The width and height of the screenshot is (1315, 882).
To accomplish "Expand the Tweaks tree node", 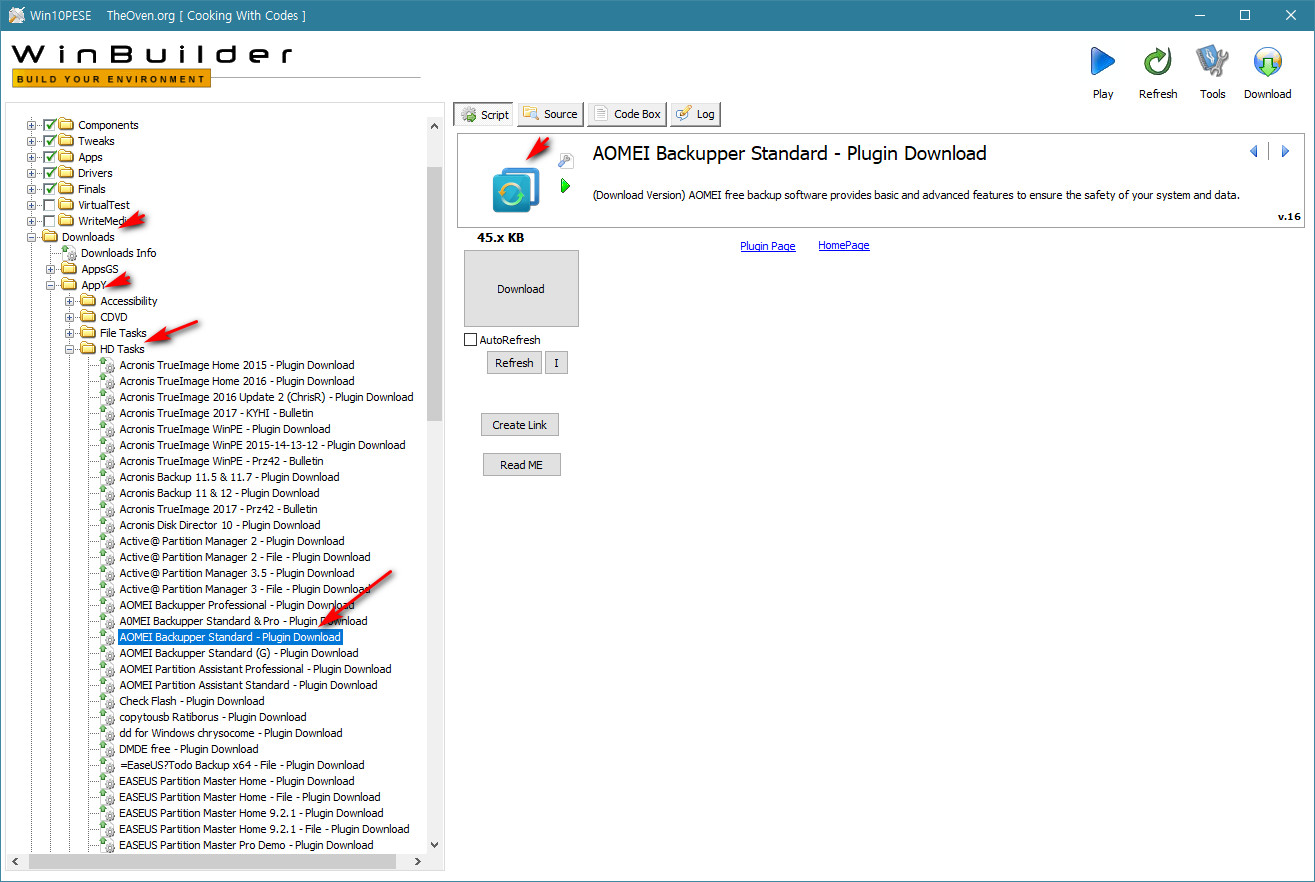I will coord(32,141).
